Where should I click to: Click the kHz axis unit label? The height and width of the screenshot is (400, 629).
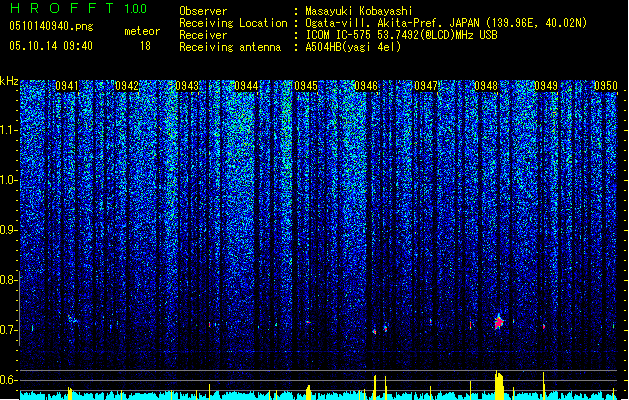click(x=9, y=81)
